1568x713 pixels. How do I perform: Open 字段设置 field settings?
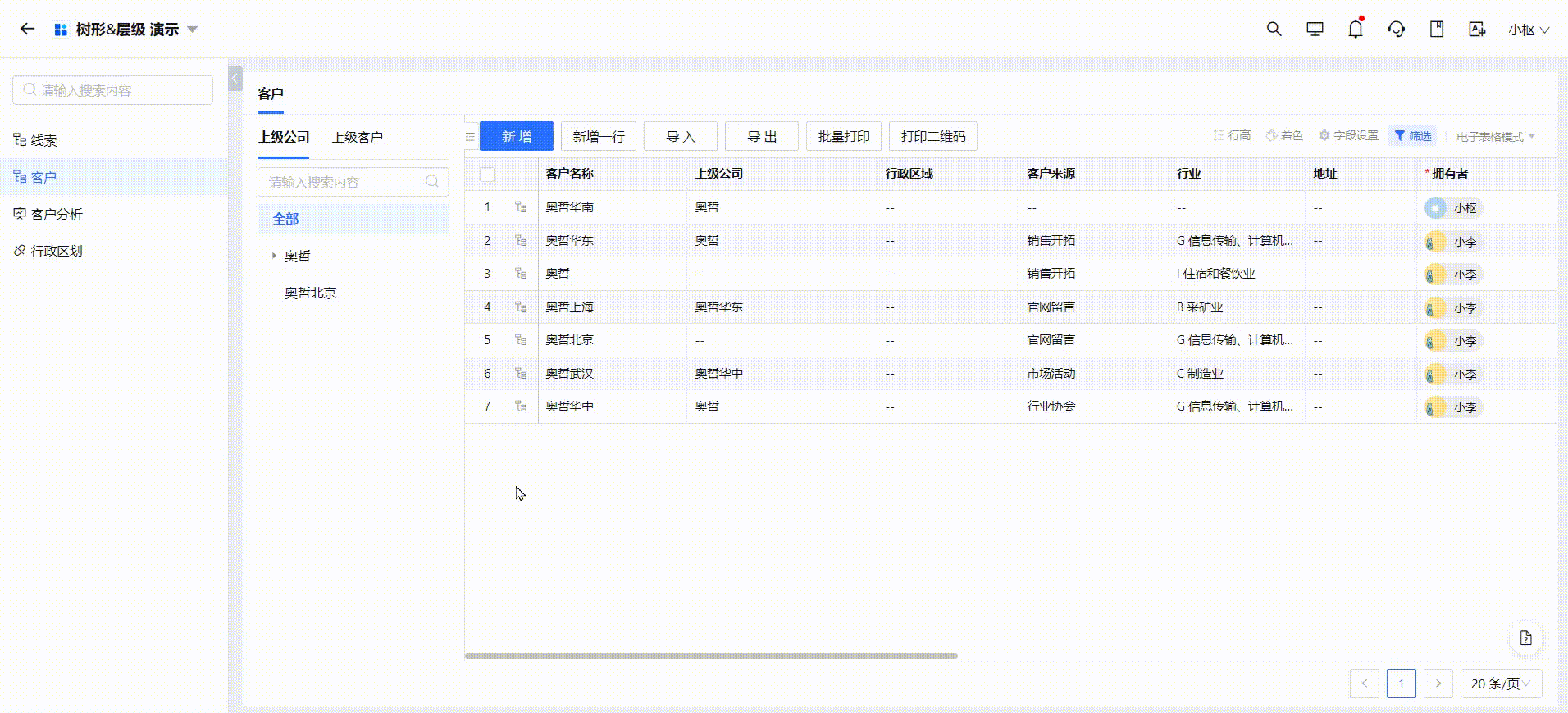tap(1348, 136)
